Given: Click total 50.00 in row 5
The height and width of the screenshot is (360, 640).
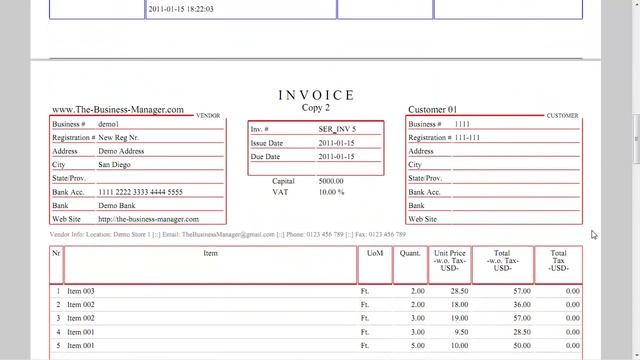Looking at the screenshot, I should coord(522,345).
